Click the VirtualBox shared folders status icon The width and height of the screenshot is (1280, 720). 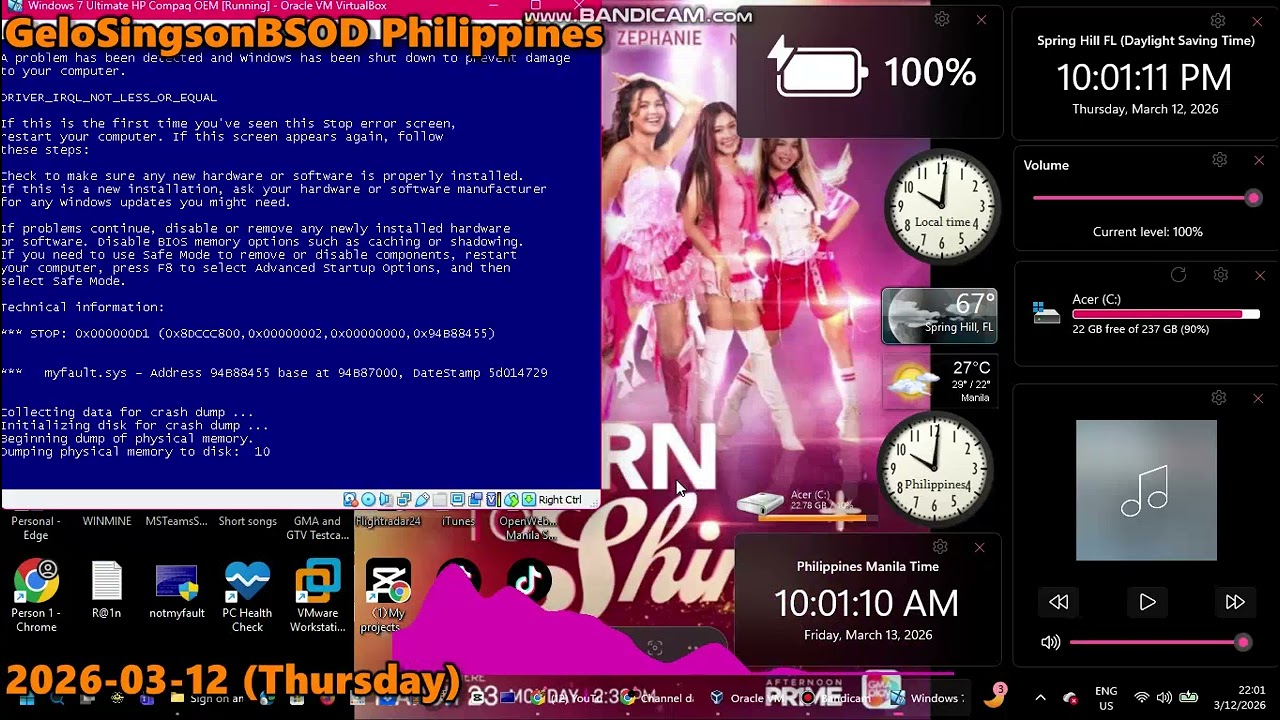(x=440, y=500)
